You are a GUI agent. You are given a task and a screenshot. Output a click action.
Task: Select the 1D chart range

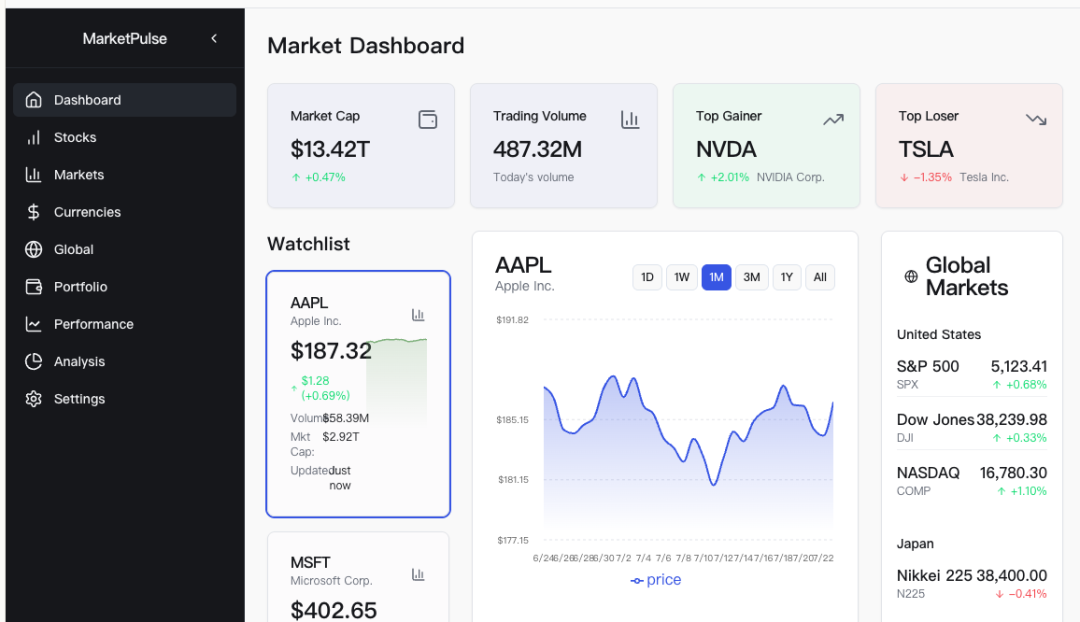pyautogui.click(x=647, y=277)
